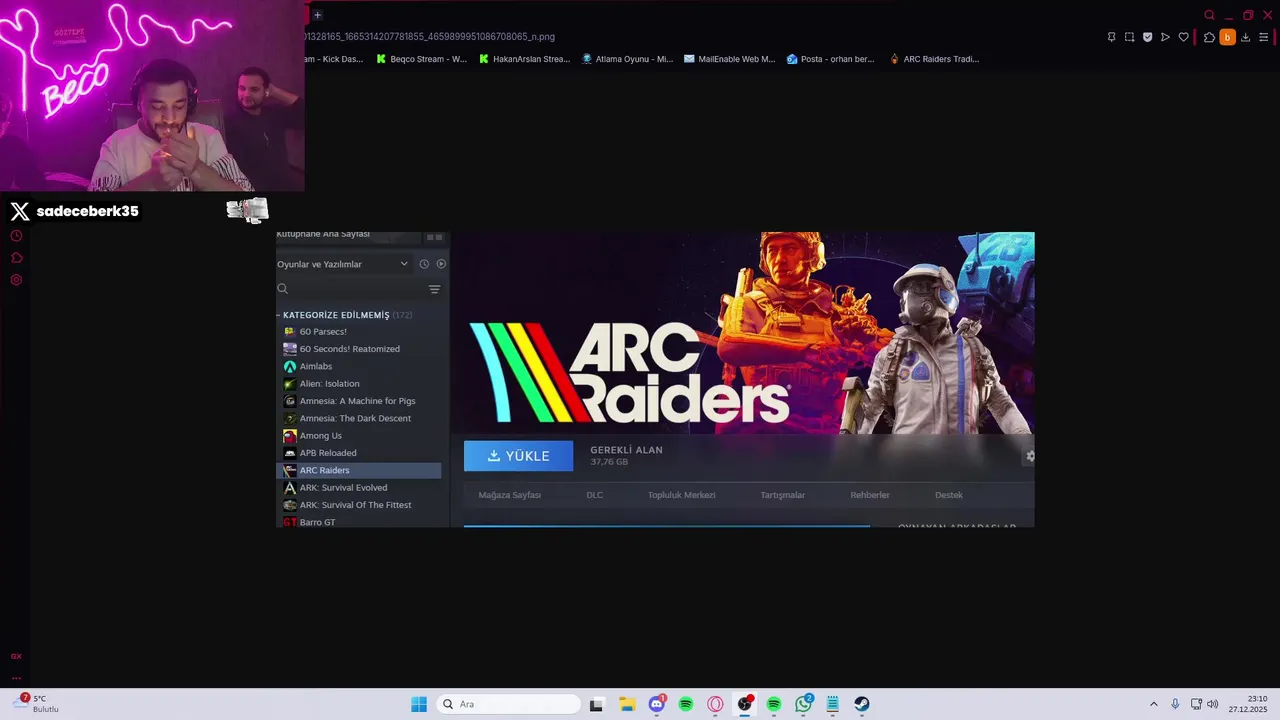This screenshot has height=720, width=1280.
Task: Open the settings gear icon in Opera sidebar
Action: (16, 280)
